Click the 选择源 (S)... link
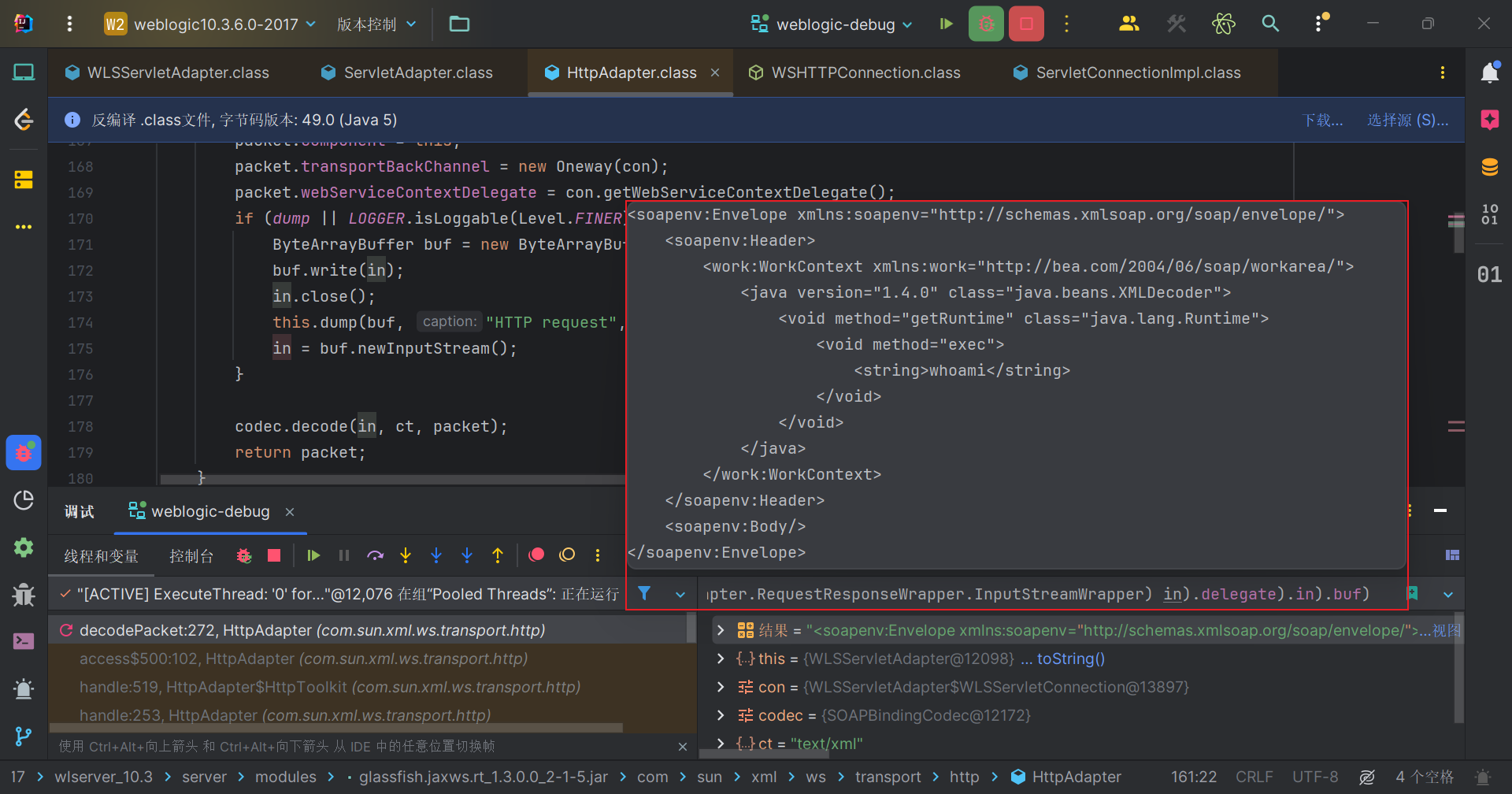Viewport: 1512px width, 794px height. [1407, 120]
